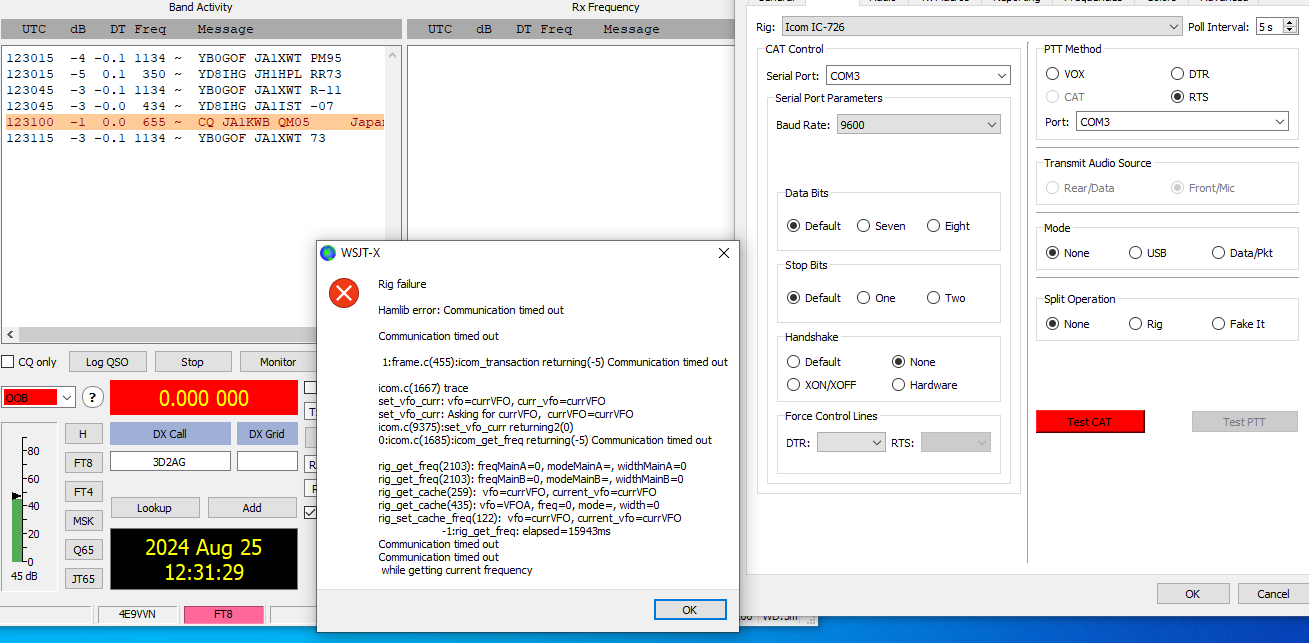Set Split Operation to Rig

pyautogui.click(x=1135, y=324)
